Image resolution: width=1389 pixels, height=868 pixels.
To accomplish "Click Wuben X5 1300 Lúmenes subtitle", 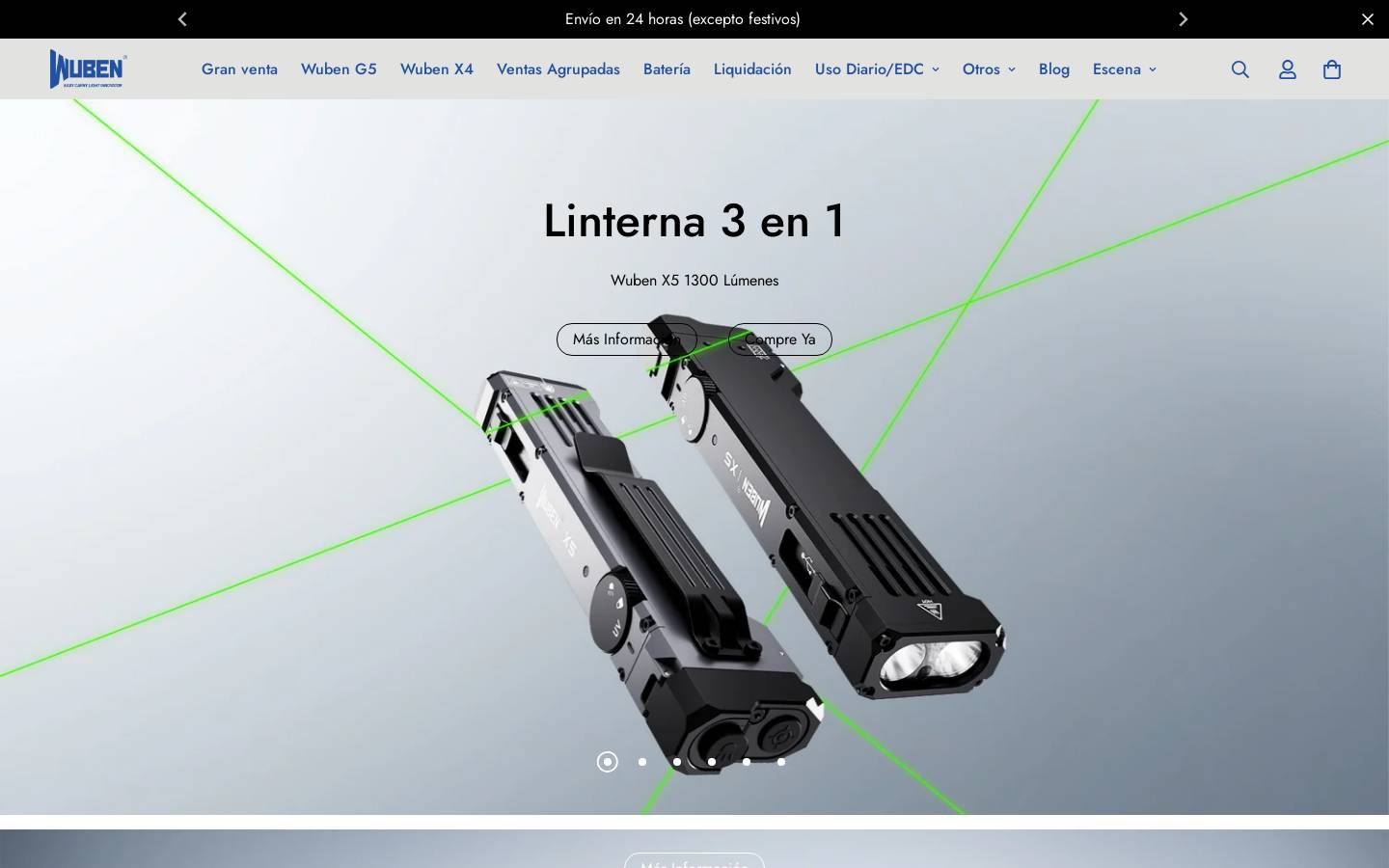I will (694, 281).
